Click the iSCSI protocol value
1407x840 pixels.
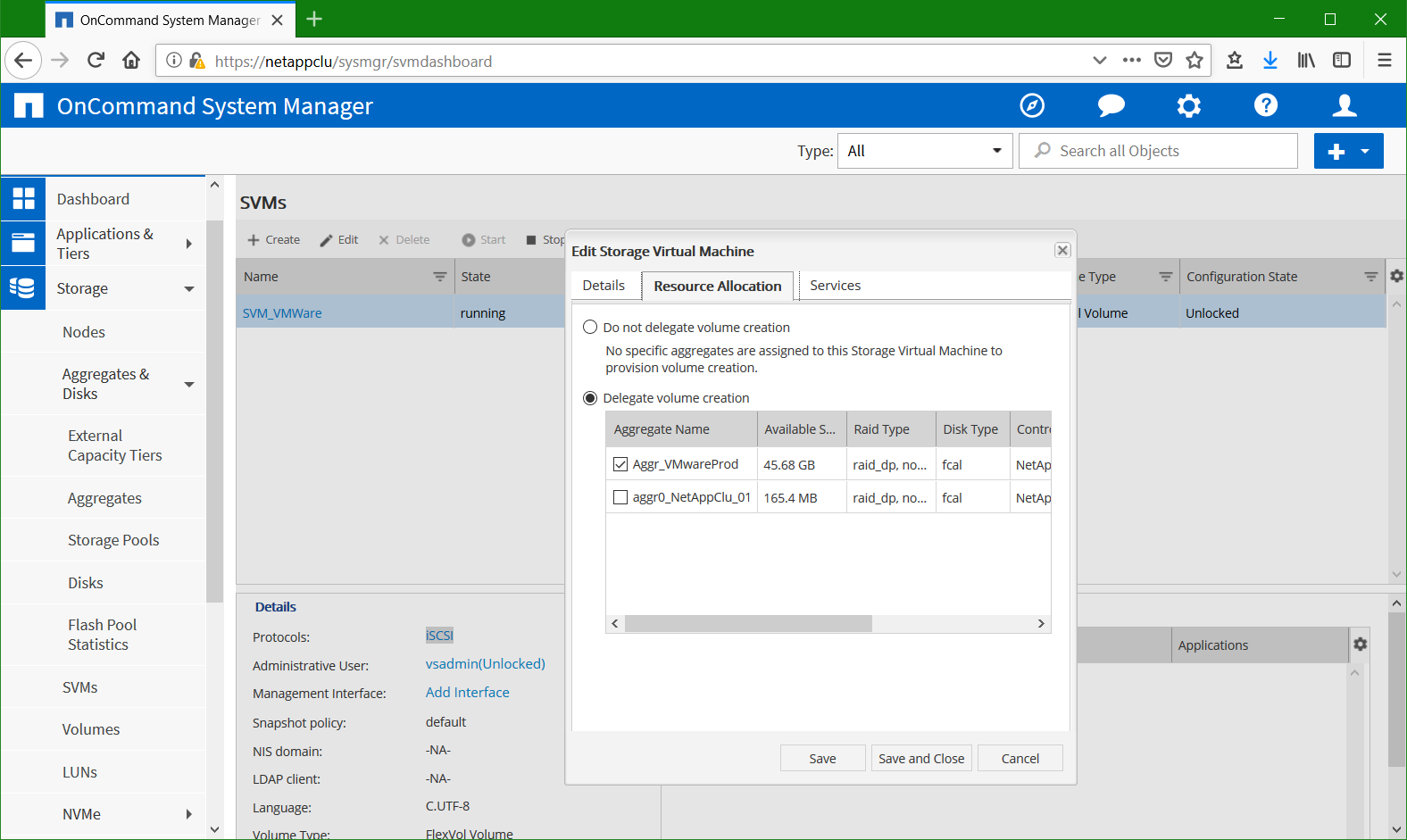click(x=439, y=636)
